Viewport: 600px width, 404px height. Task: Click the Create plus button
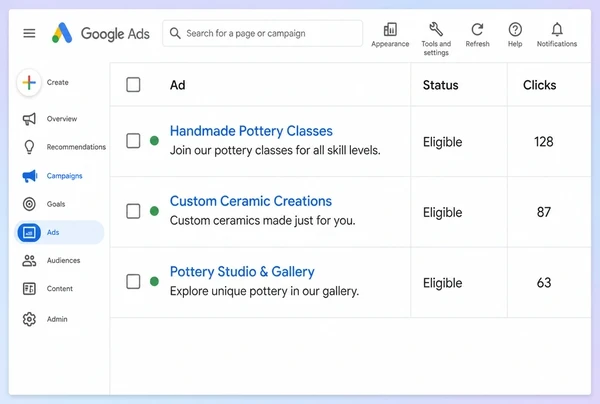29,82
